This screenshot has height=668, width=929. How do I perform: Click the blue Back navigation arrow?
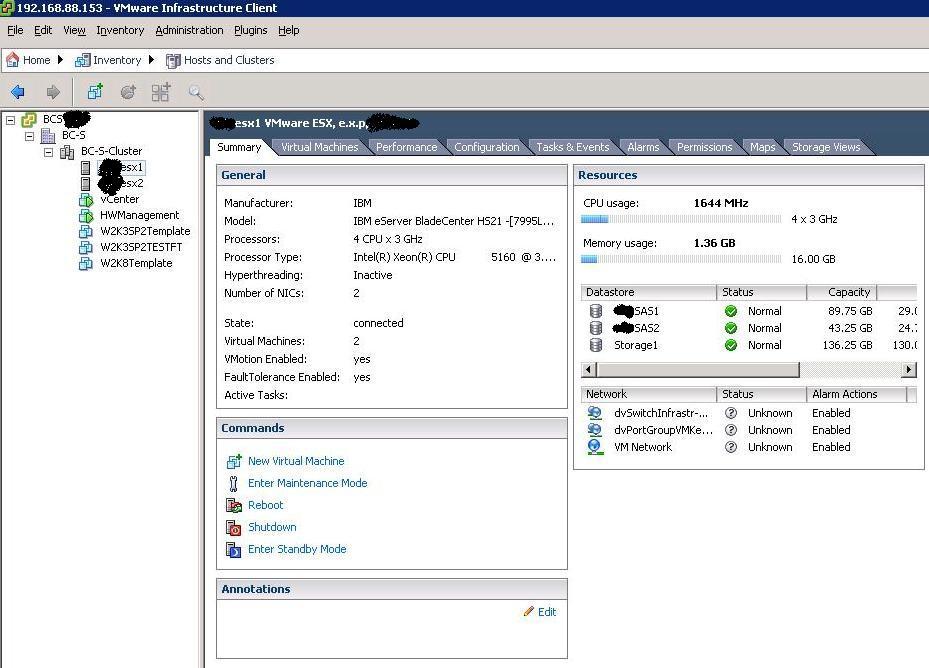click(18, 92)
